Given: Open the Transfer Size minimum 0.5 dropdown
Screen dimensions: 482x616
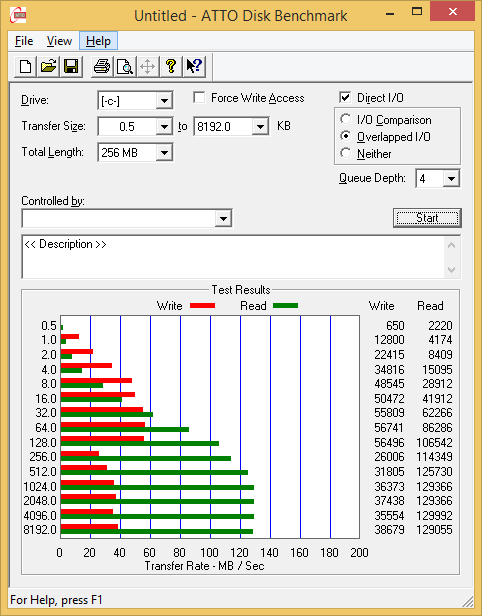Looking at the screenshot, I should pos(164,126).
